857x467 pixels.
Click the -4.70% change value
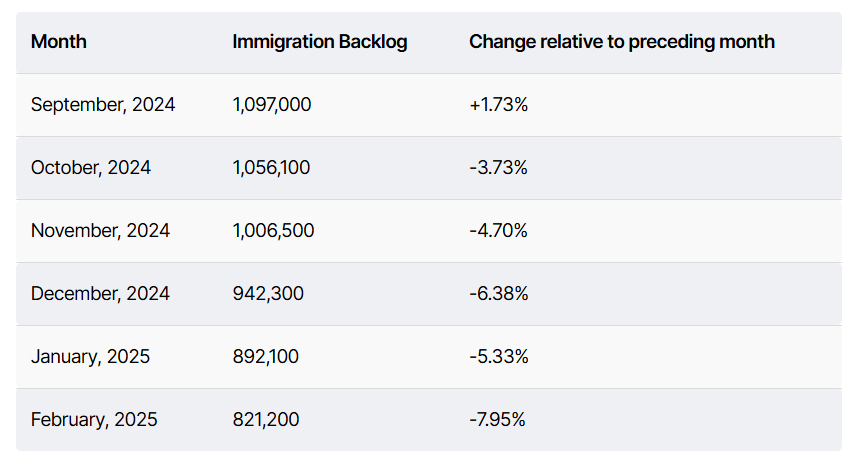[x=498, y=231]
